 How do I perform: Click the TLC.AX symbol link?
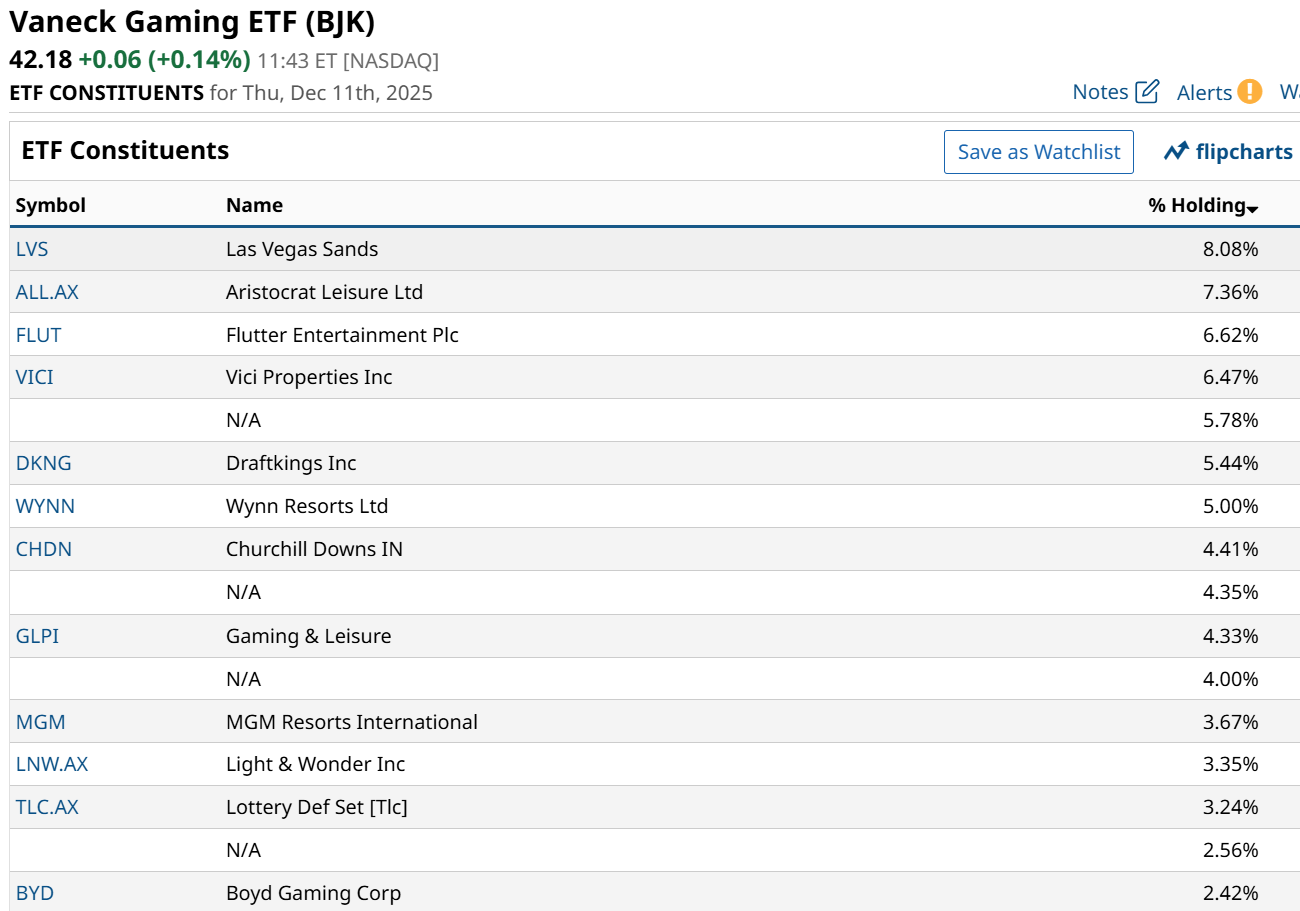pos(47,807)
